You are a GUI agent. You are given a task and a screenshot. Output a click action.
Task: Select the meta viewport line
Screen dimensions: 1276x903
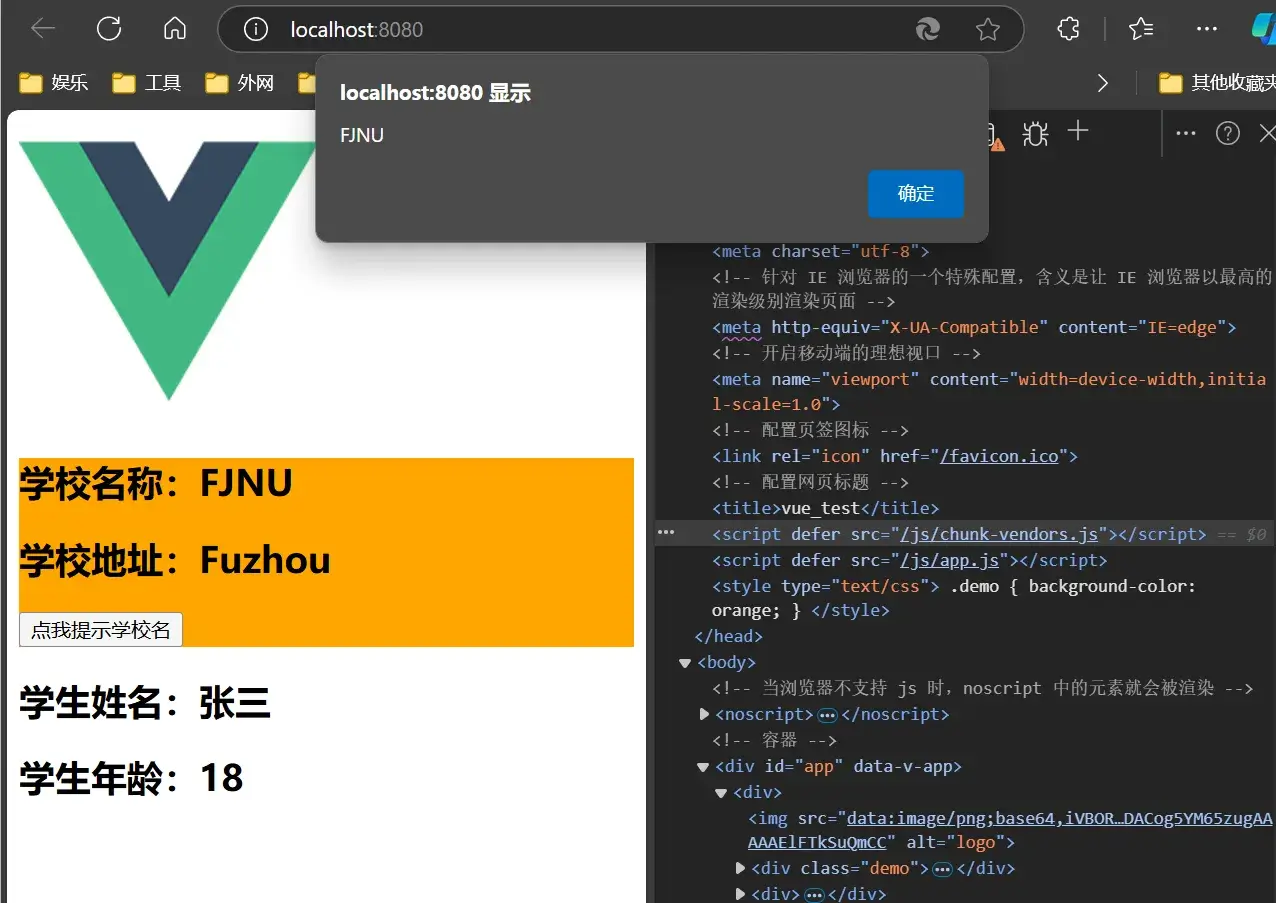click(989, 391)
